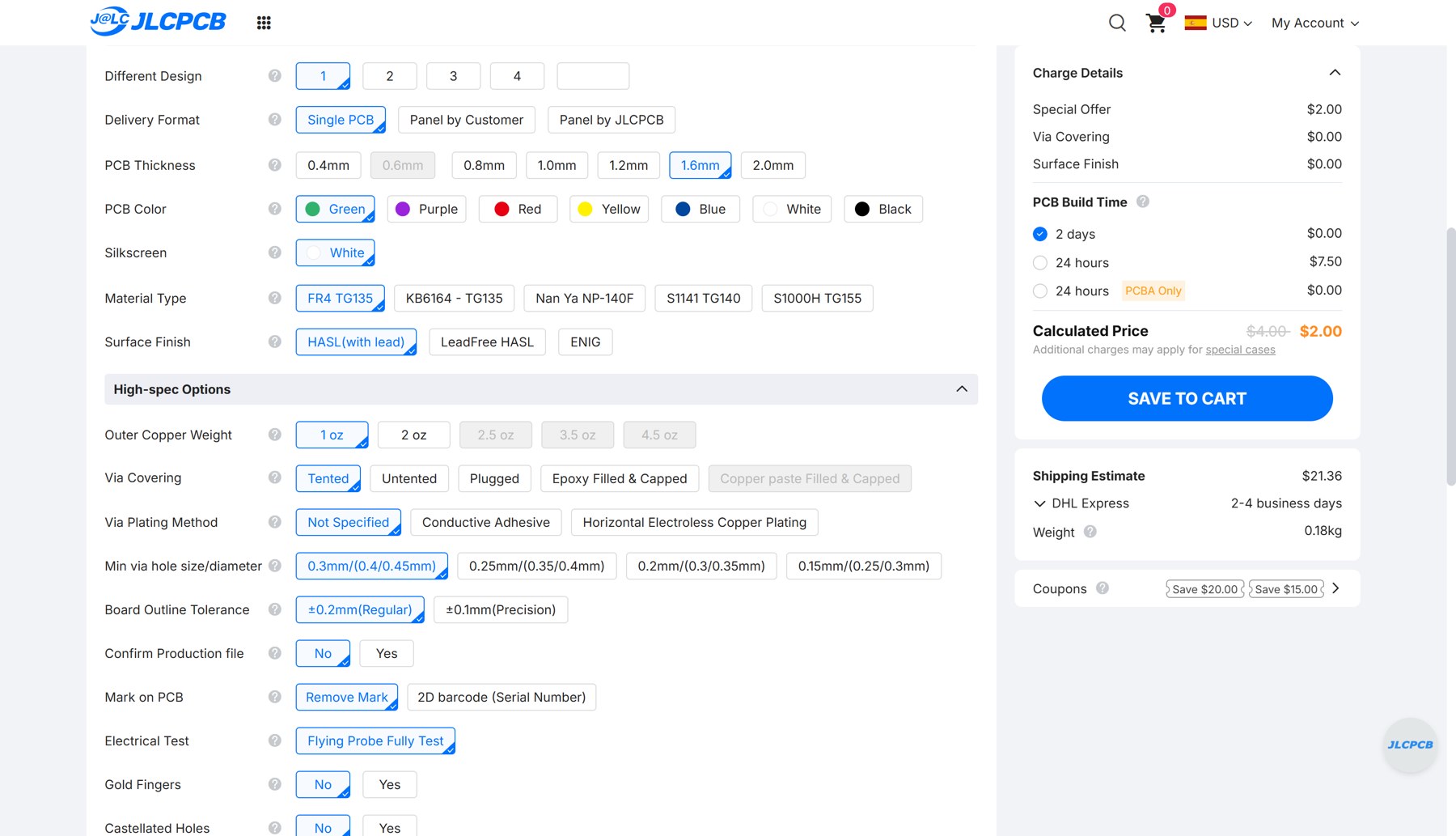Click help icon next to PCB Thickness

[x=275, y=165]
